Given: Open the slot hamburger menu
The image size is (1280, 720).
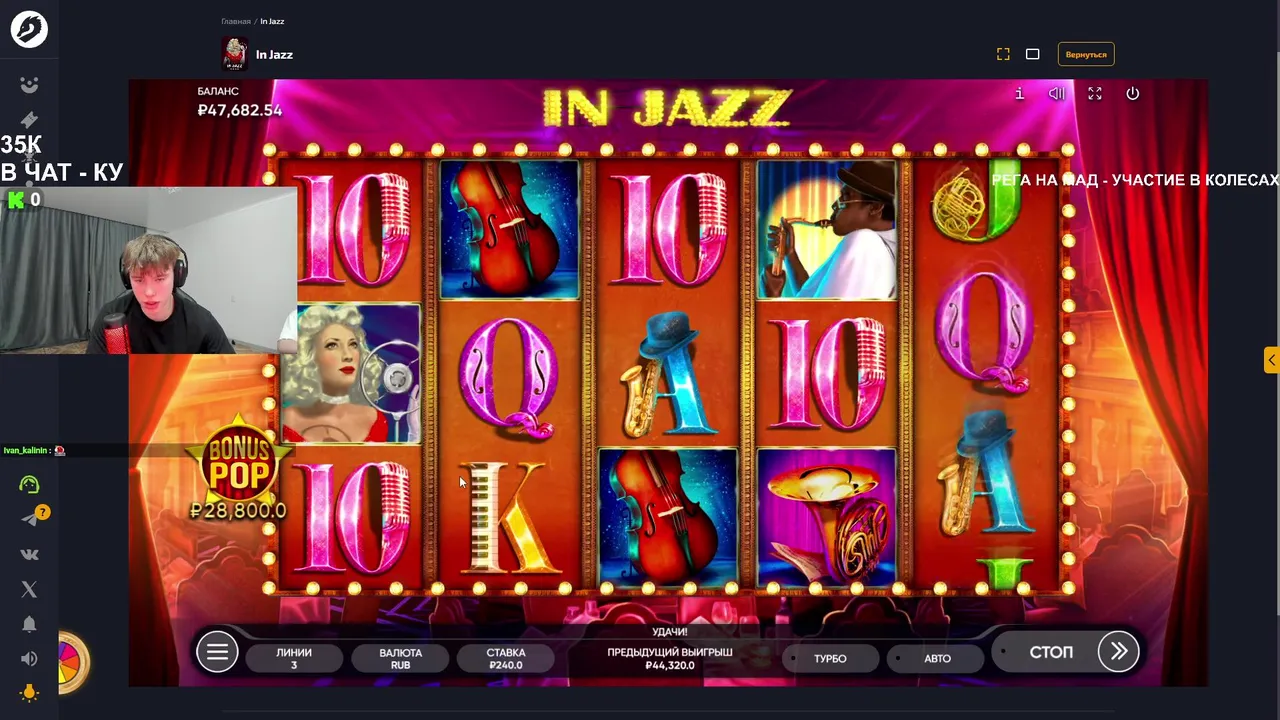Looking at the screenshot, I should pyautogui.click(x=217, y=653).
